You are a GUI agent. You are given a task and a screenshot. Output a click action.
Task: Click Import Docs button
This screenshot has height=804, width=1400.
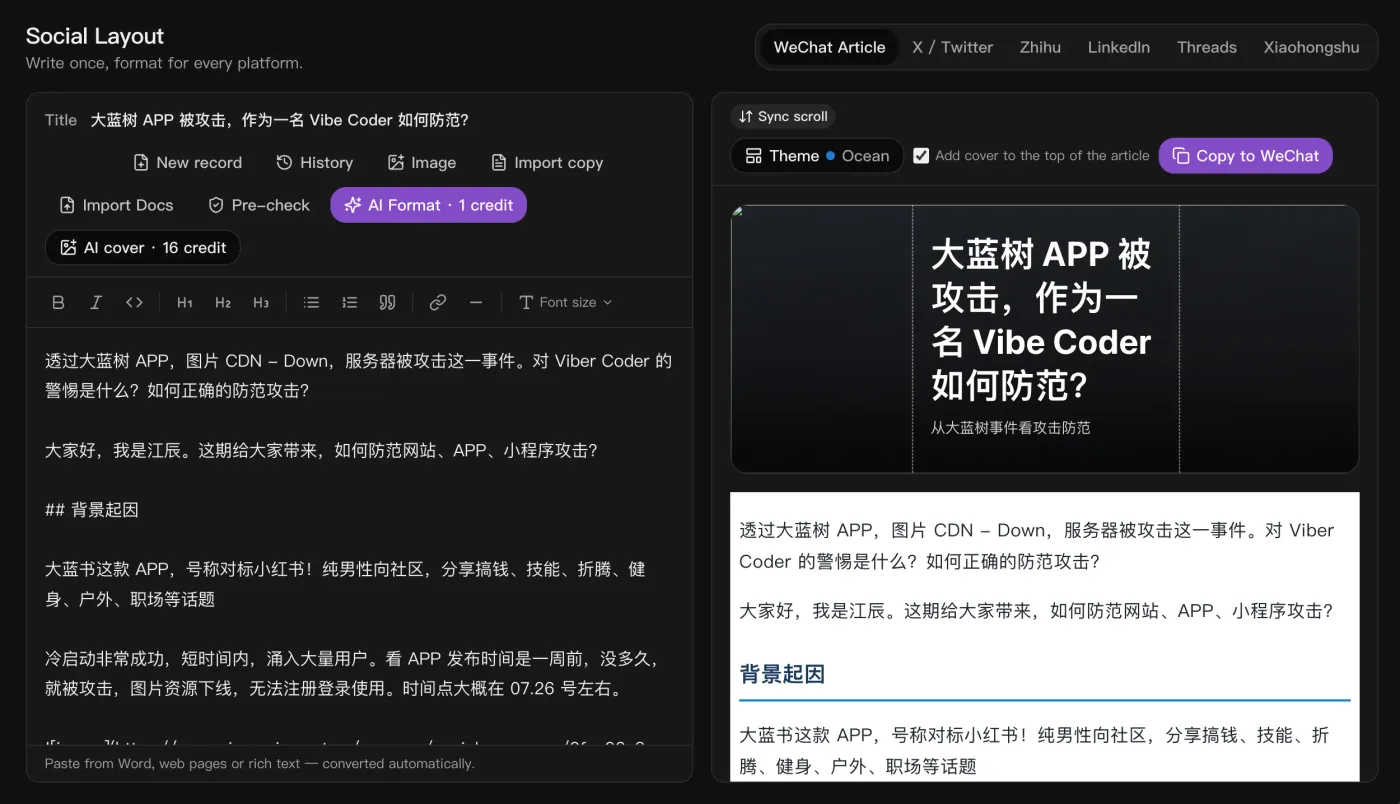tap(116, 205)
